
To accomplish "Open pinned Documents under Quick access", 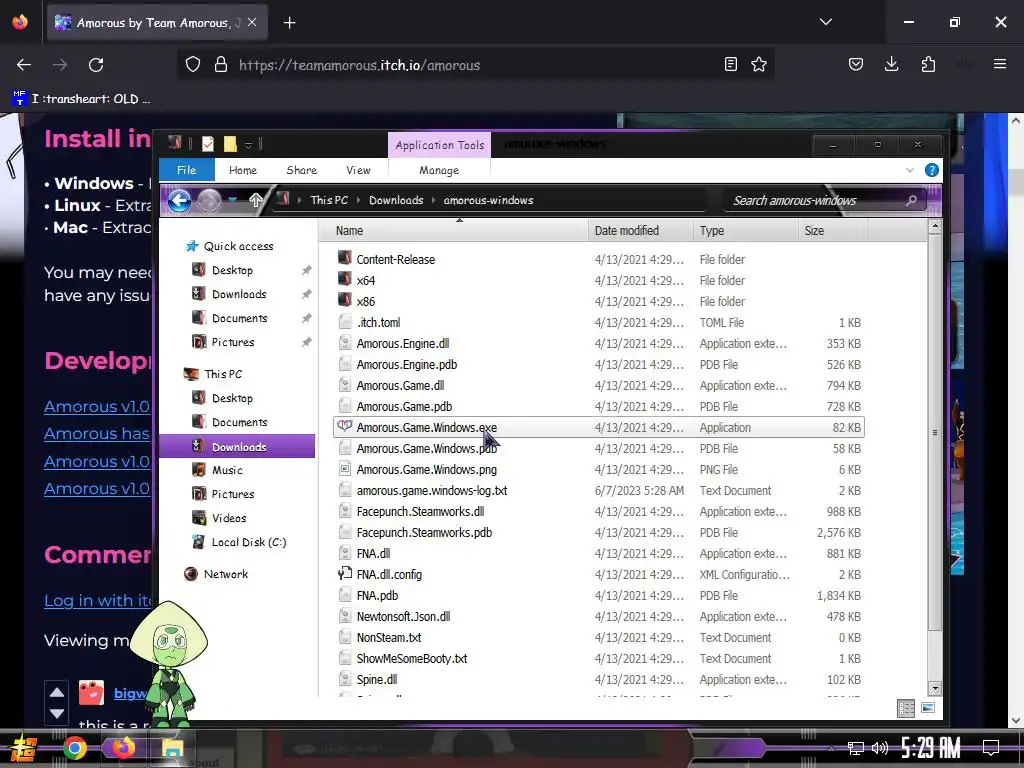I will [240, 318].
